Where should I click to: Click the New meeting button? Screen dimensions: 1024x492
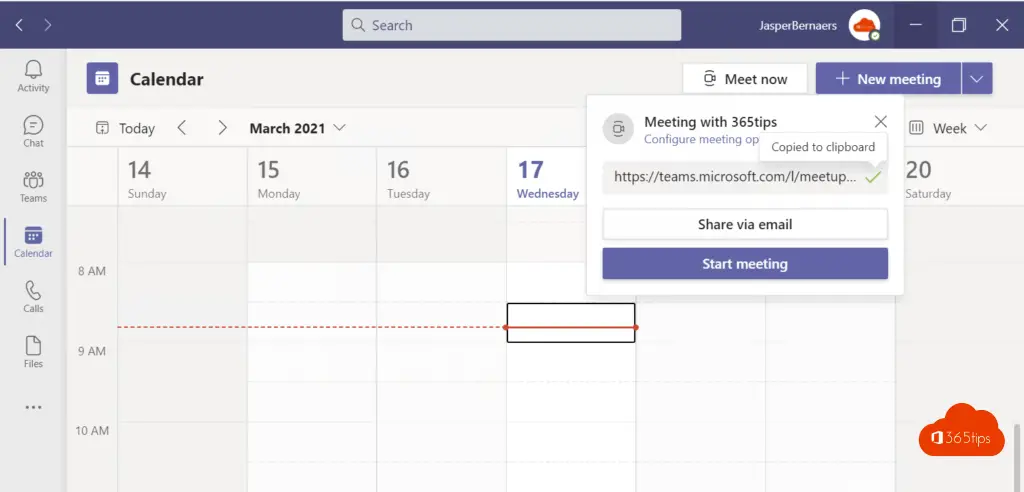point(888,79)
